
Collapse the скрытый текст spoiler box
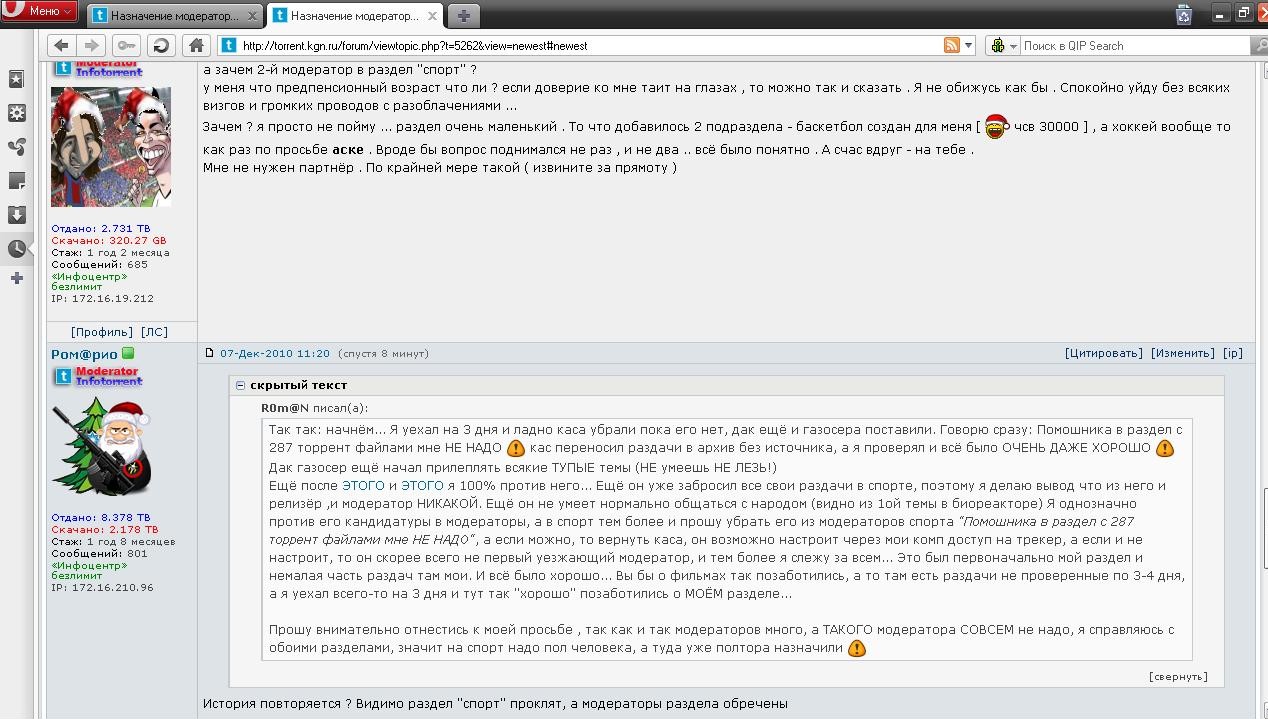pos(240,385)
